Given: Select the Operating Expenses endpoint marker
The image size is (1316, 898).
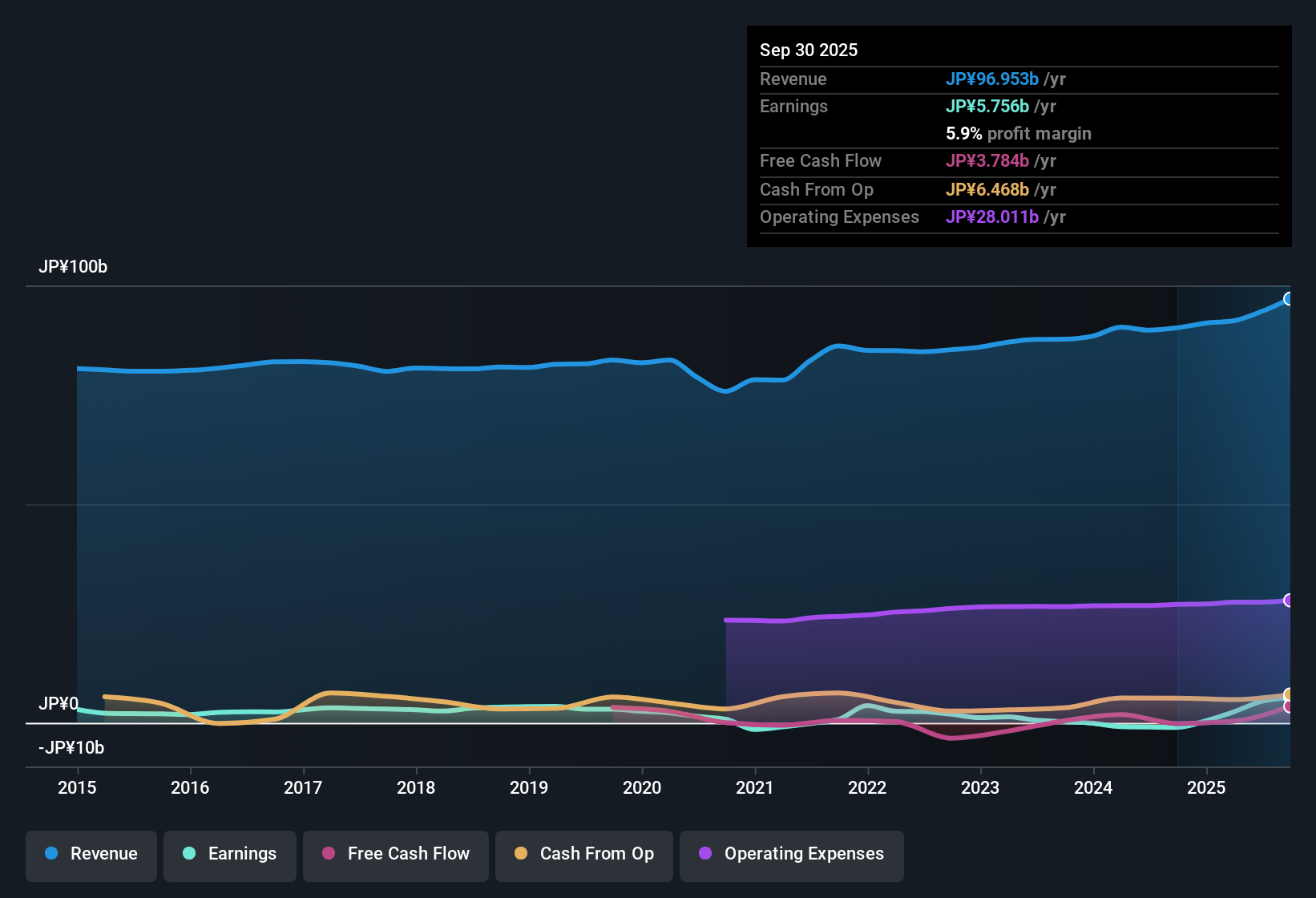Looking at the screenshot, I should [x=1290, y=599].
